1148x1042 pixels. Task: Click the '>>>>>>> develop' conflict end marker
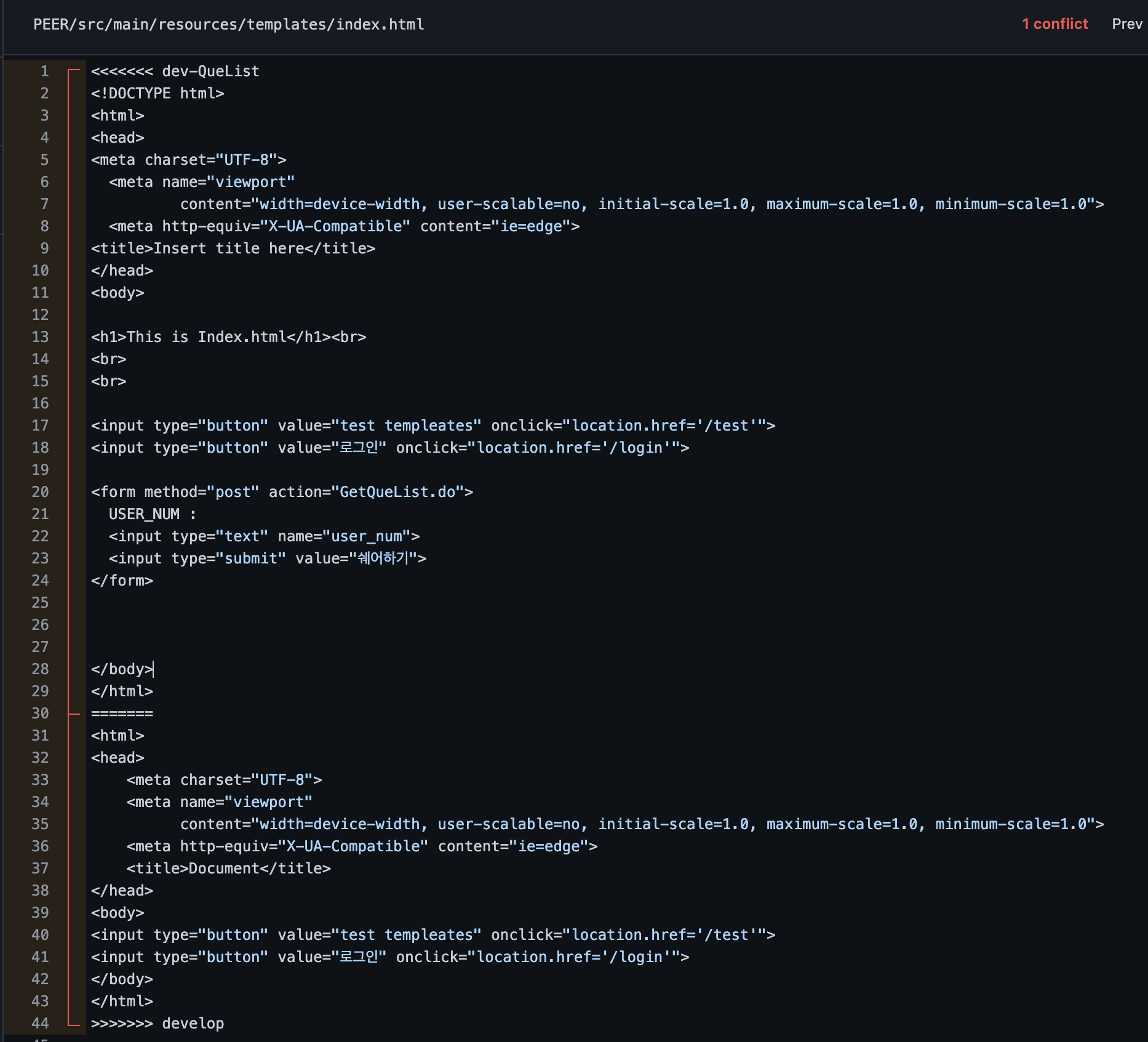pos(157,1024)
